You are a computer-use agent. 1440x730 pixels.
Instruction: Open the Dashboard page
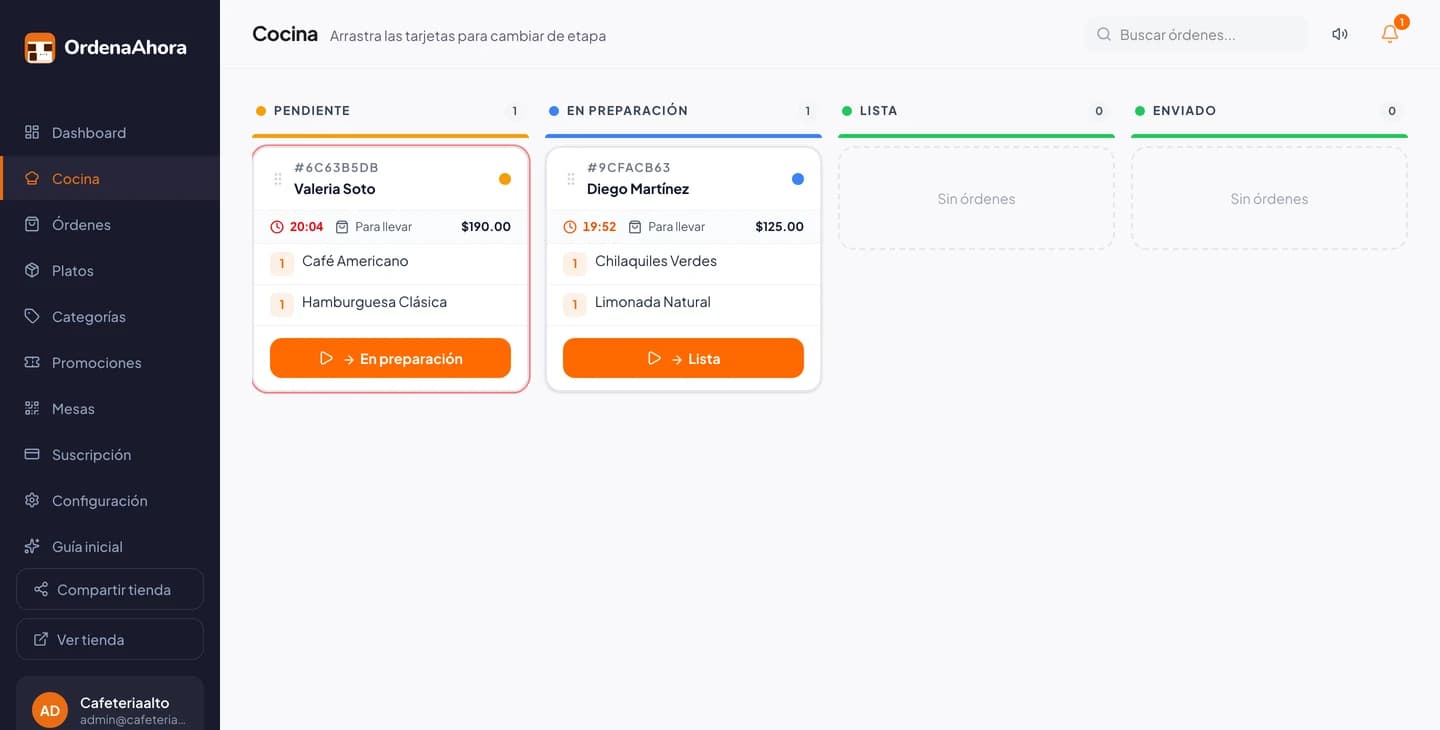point(110,133)
